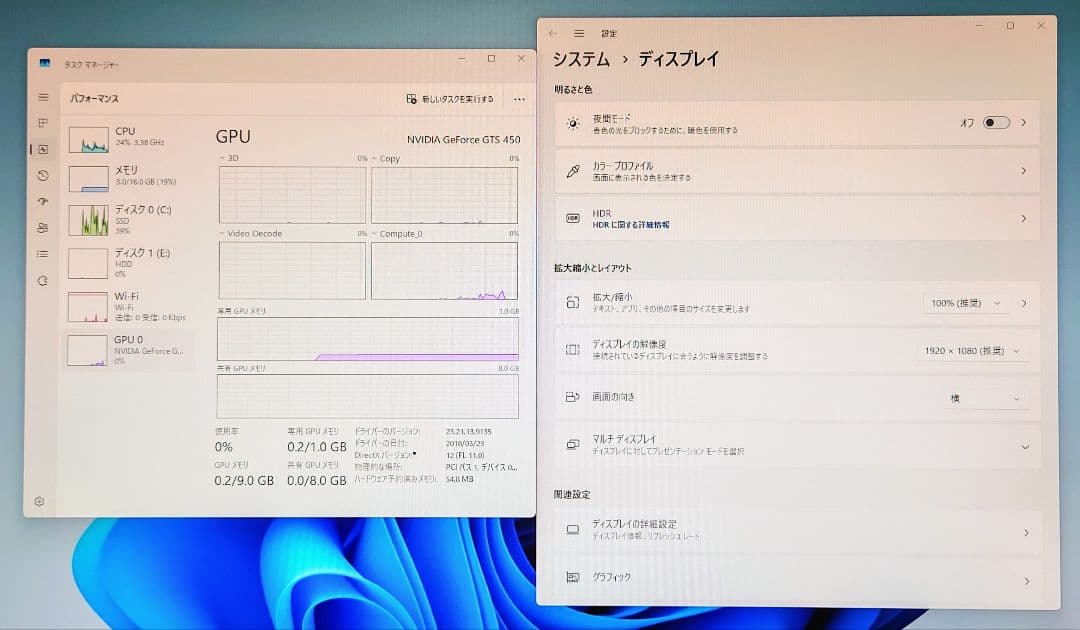Click the back arrow in Settings
This screenshot has height=630, width=1080.
[x=554, y=33]
